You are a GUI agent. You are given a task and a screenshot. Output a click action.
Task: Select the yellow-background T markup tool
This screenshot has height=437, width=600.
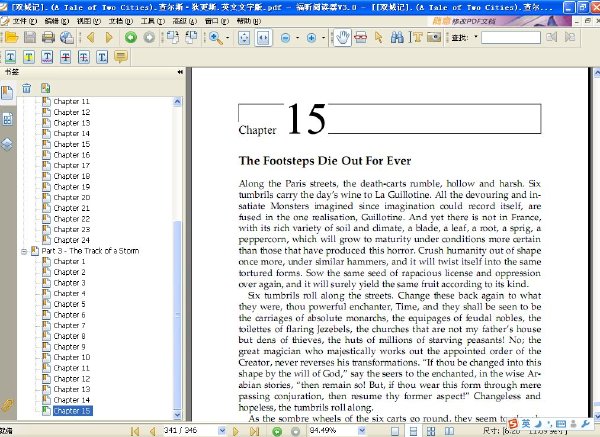29,57
